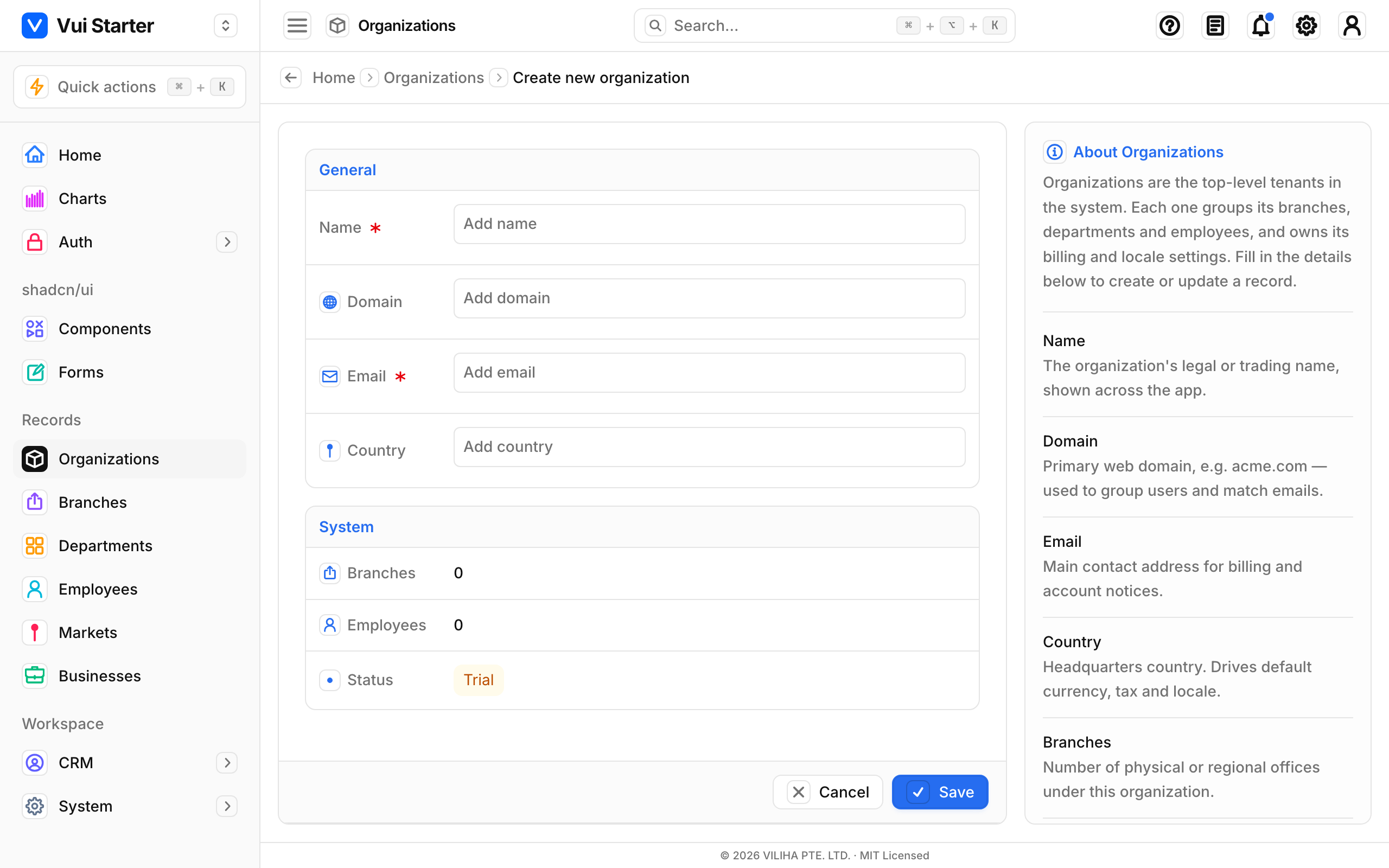Screen dimensions: 1389x868
Task: Open Forms in the sidebar
Action: point(130,372)
